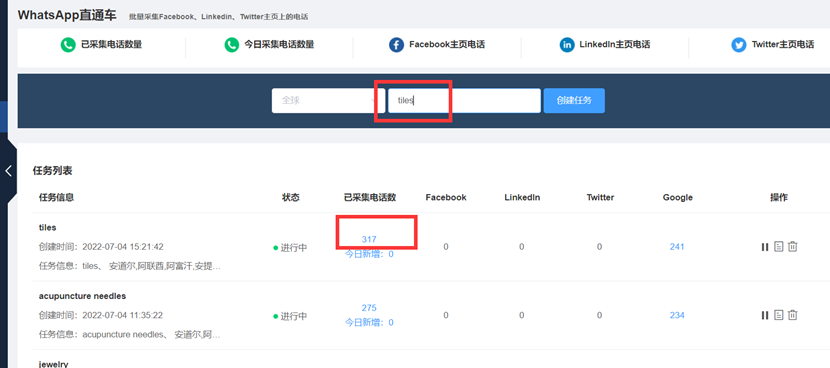
Task: Open Google count 241 for tiles
Action: tap(677, 247)
